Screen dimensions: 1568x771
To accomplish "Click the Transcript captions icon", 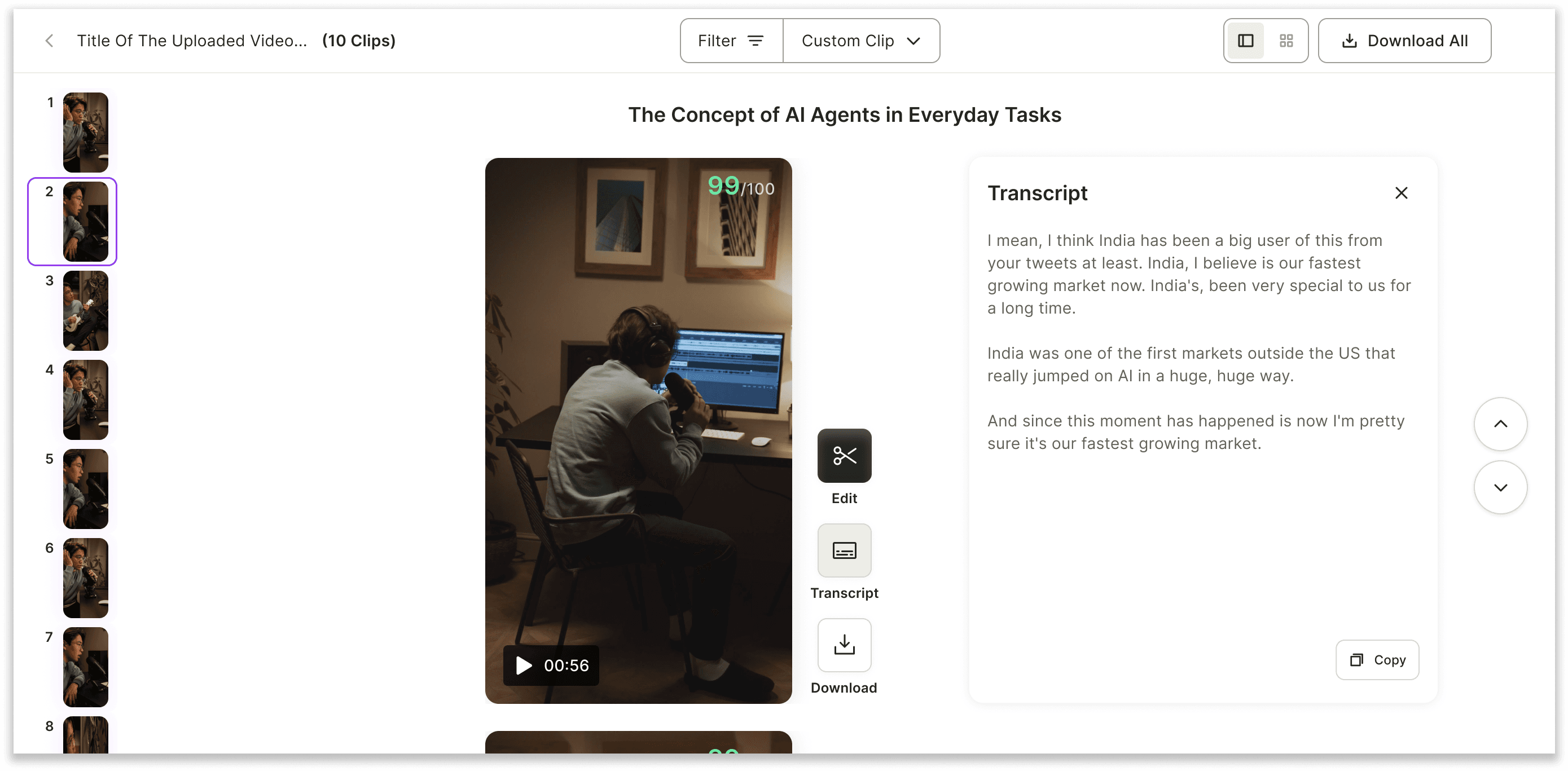I will click(x=844, y=550).
